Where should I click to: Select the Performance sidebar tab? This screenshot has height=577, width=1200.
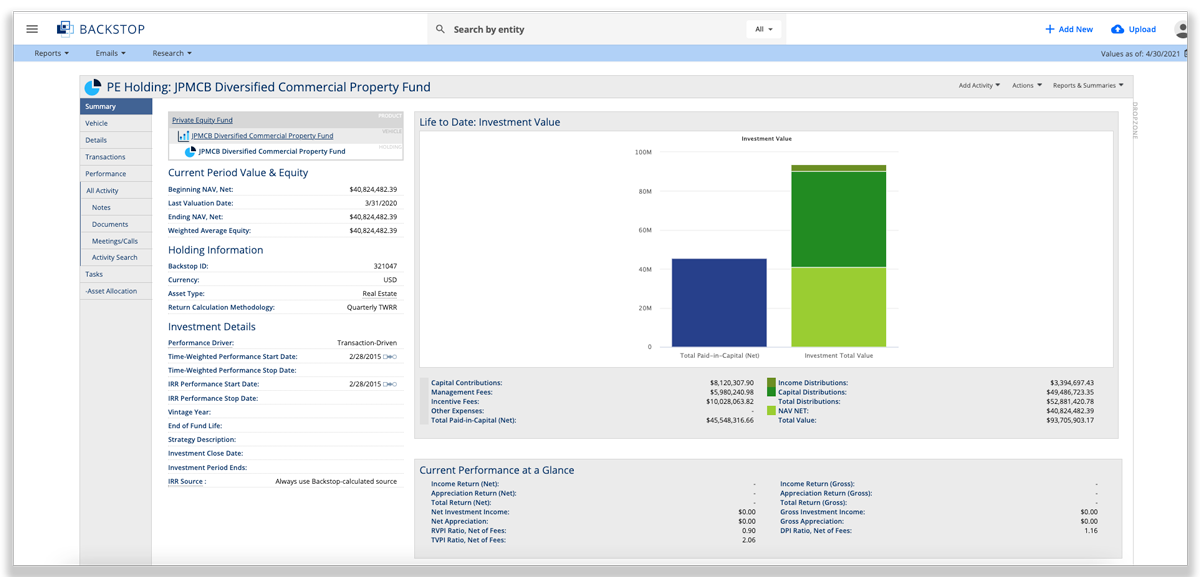point(116,174)
